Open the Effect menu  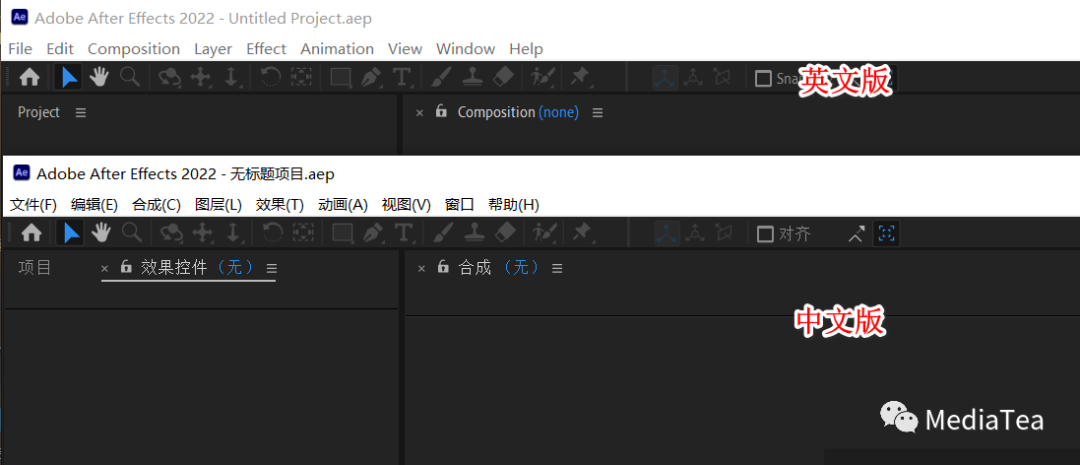coord(266,49)
